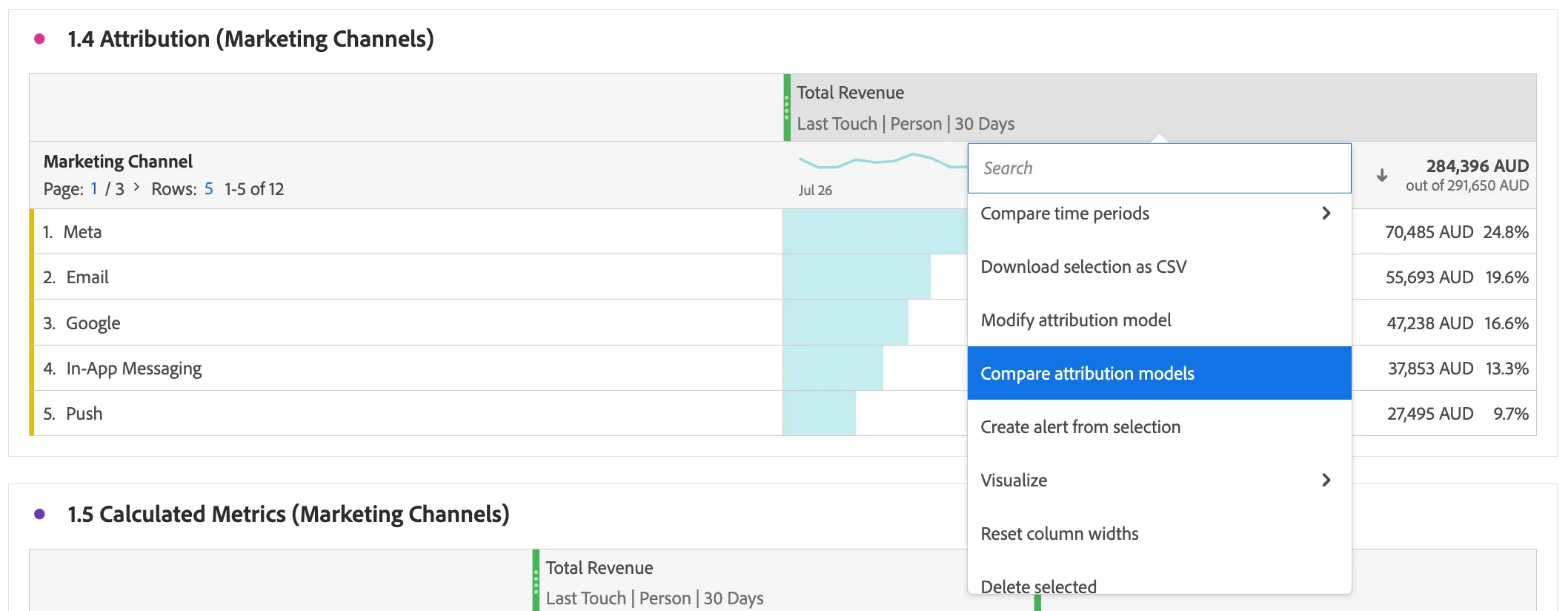The height and width of the screenshot is (611, 1568).
Task: Choose Reset column widths
Action: click(1159, 534)
